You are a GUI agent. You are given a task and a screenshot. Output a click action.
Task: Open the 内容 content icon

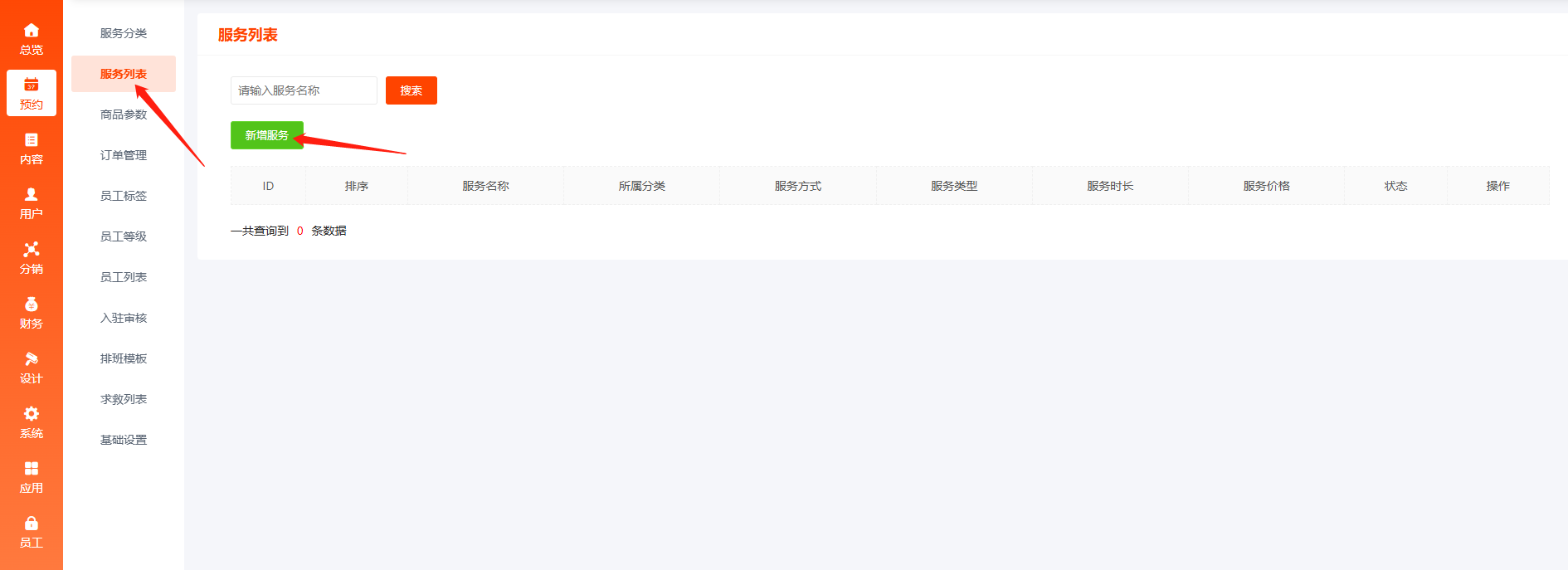(x=31, y=140)
